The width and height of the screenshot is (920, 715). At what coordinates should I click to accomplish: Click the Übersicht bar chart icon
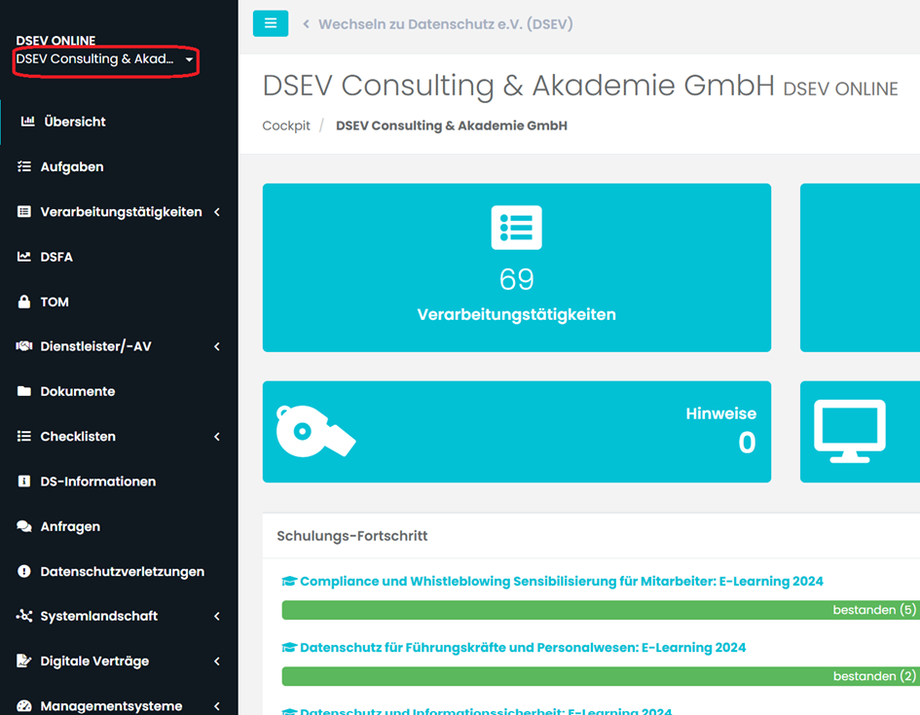pyautogui.click(x=28, y=121)
